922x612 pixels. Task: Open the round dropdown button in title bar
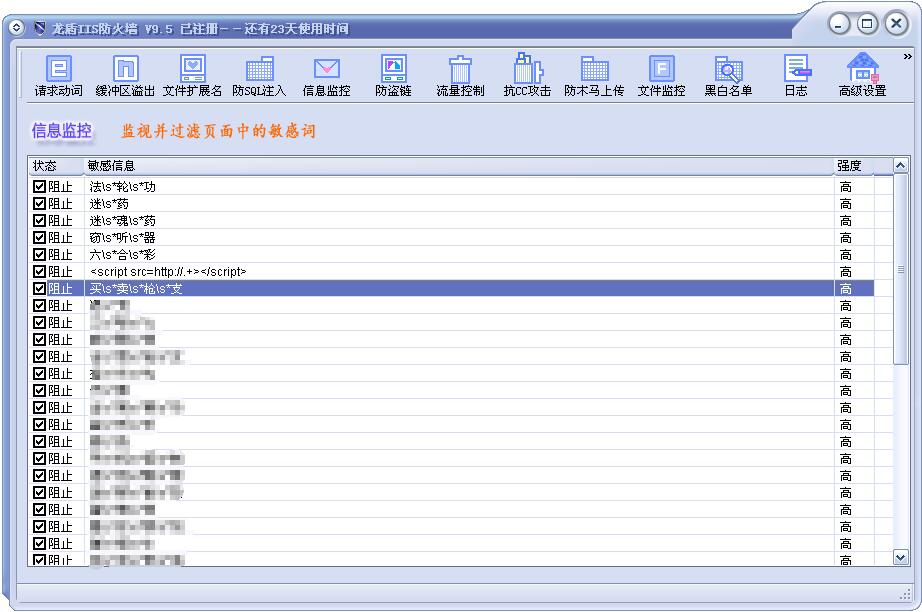(x=16, y=27)
